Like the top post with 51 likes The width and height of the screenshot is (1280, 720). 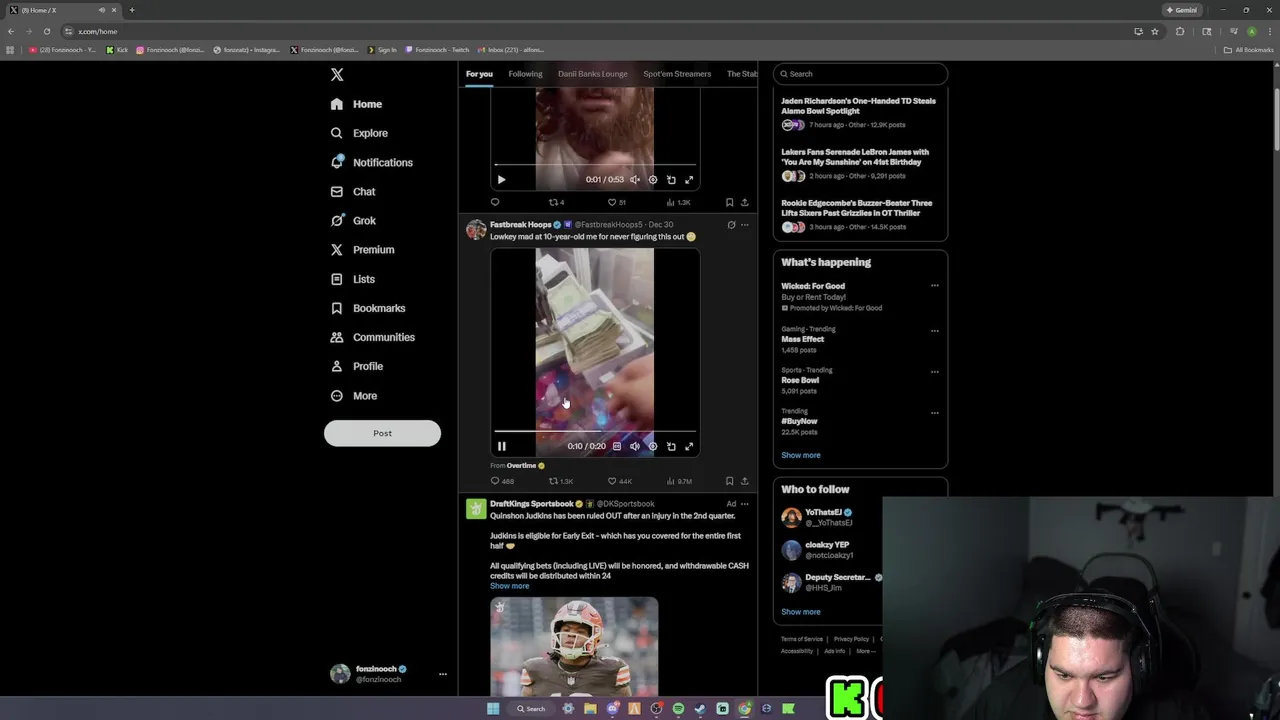point(612,202)
